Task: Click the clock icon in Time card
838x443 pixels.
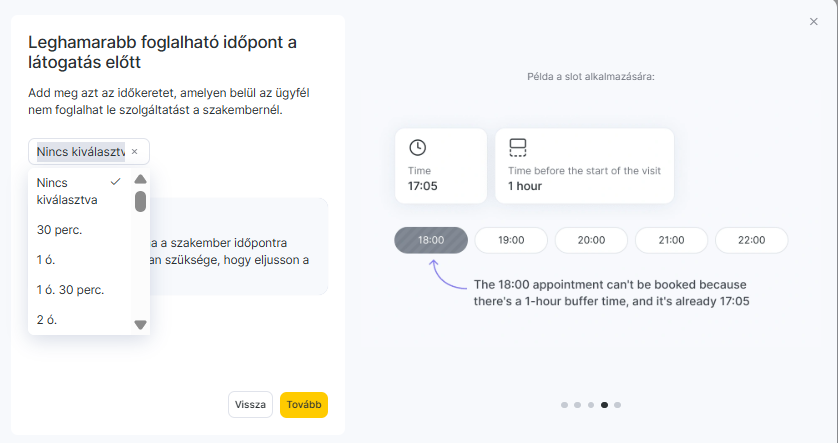Action: pyautogui.click(x=418, y=147)
